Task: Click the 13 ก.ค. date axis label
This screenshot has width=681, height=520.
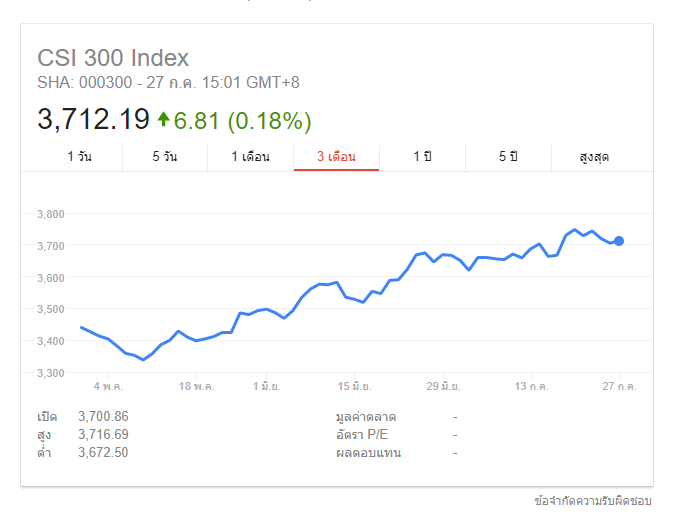Action: [530, 386]
